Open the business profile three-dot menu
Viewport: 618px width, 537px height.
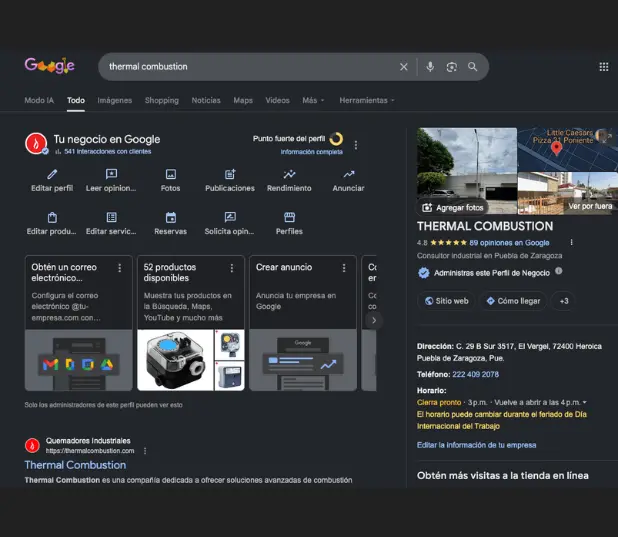coord(356,145)
